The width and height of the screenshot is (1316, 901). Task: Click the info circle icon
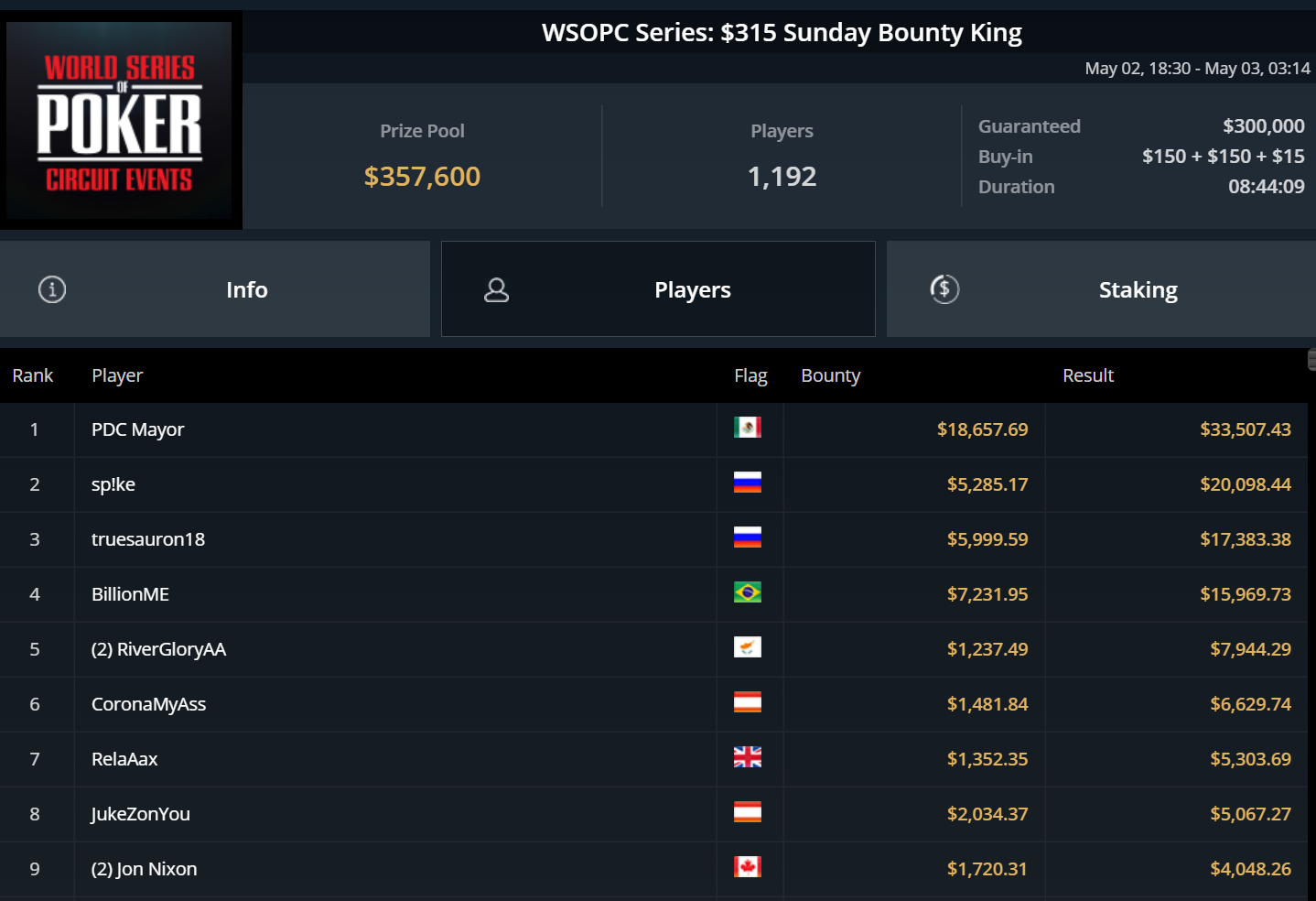pos(52,289)
